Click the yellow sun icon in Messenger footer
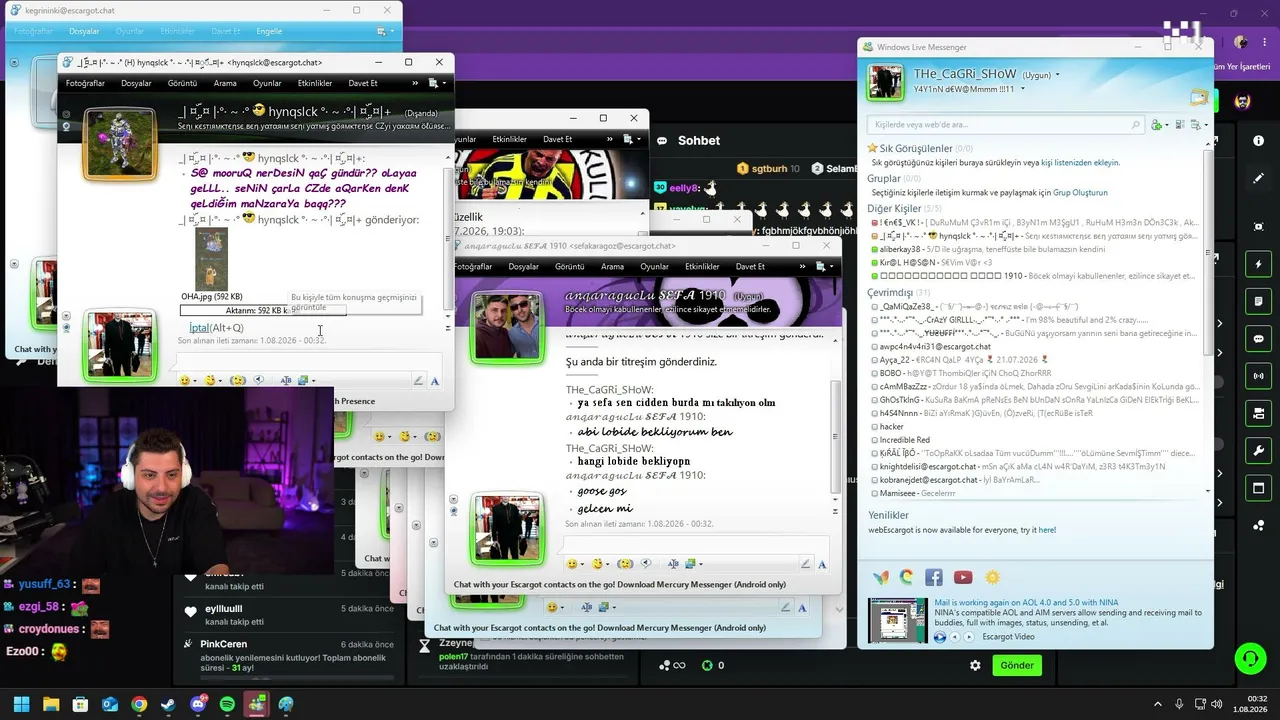The image size is (1280, 720). (992, 577)
